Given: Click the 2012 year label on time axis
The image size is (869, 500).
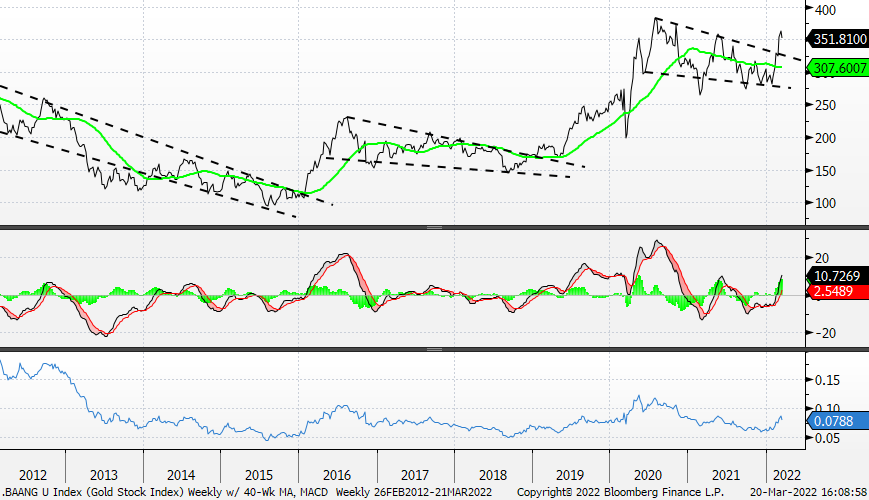Looking at the screenshot, I should (33, 475).
